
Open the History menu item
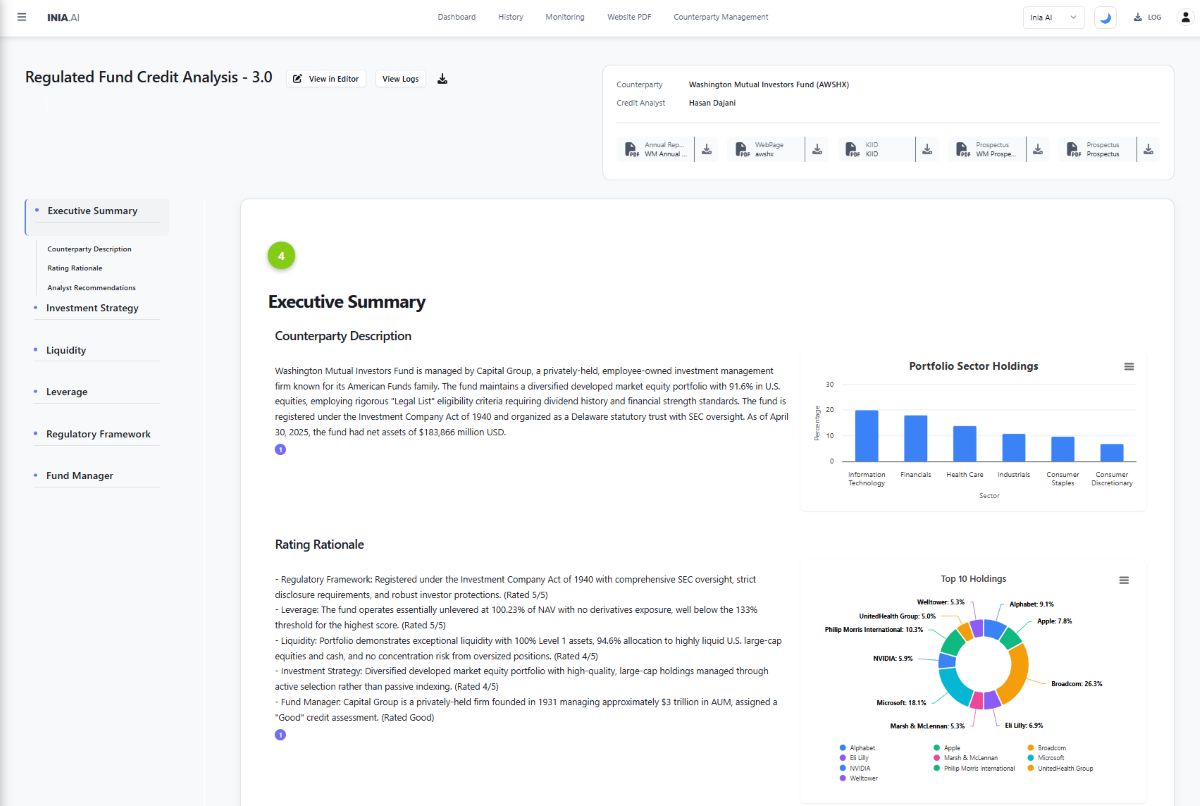tap(511, 17)
